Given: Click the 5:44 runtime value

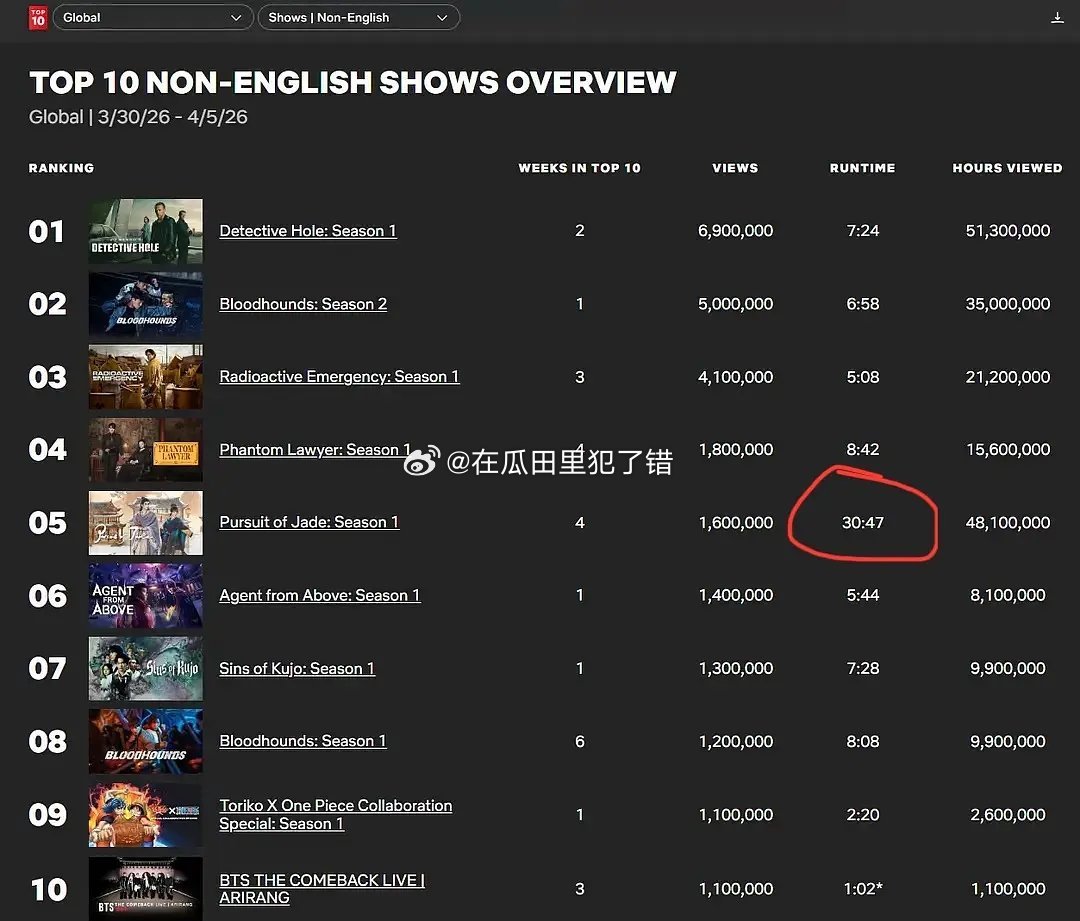Looking at the screenshot, I should pyautogui.click(x=862, y=595).
